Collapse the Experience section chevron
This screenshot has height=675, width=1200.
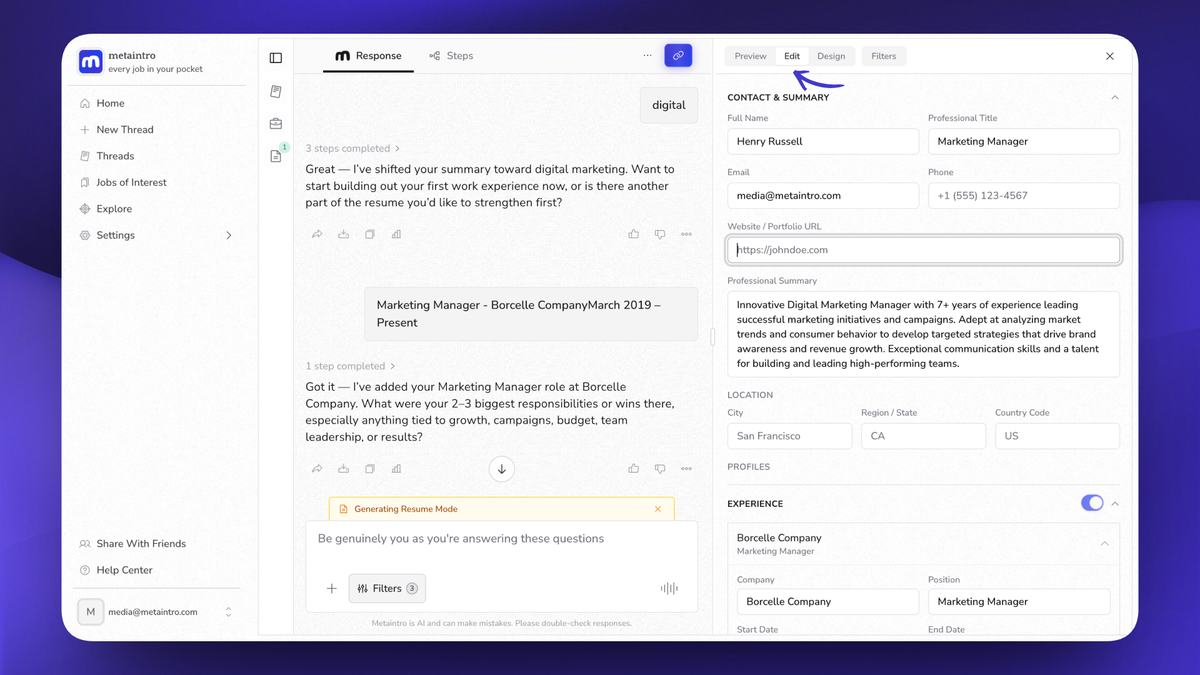click(1115, 503)
